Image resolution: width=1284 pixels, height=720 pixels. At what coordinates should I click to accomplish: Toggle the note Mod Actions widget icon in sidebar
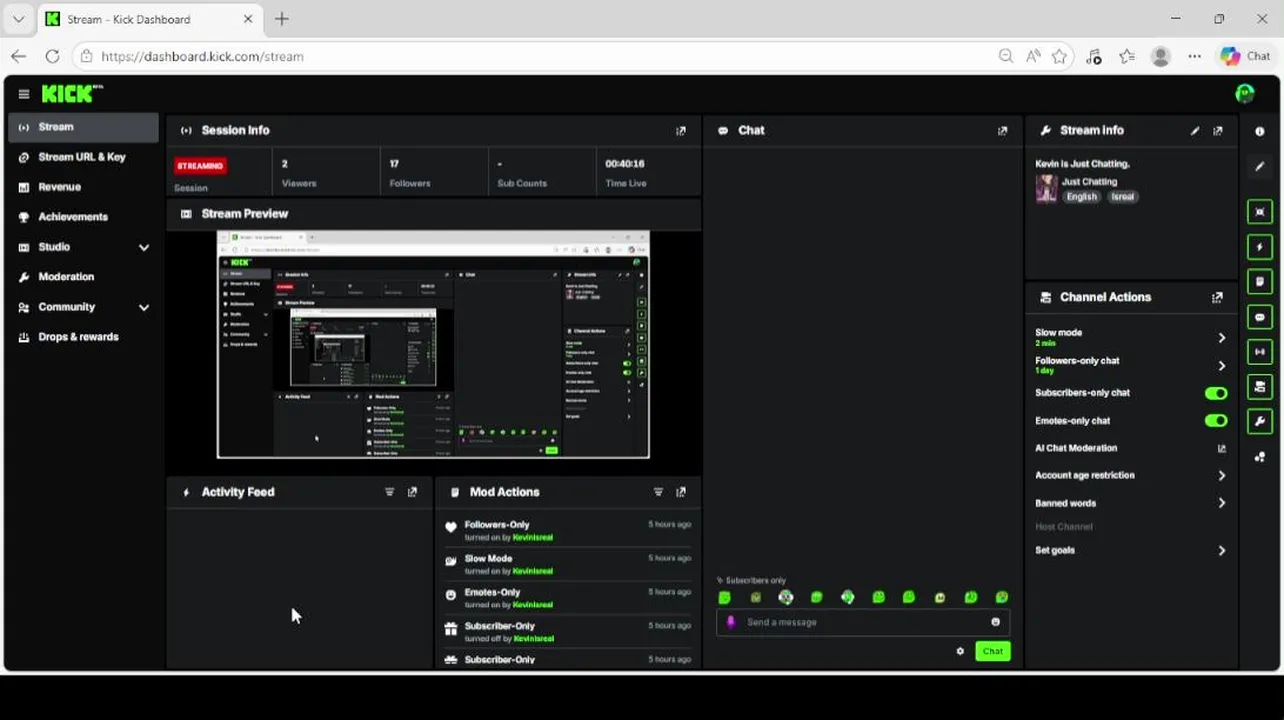tap(1260, 282)
